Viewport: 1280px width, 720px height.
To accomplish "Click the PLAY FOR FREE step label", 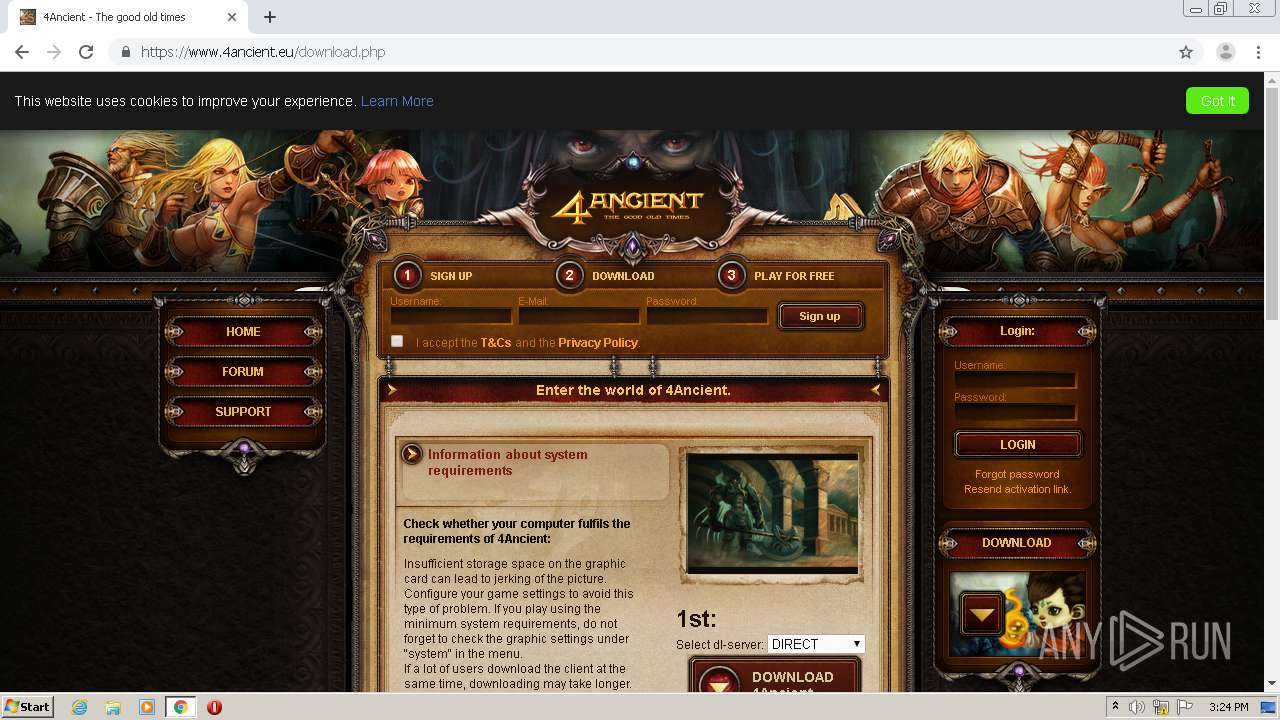I will tap(794, 276).
